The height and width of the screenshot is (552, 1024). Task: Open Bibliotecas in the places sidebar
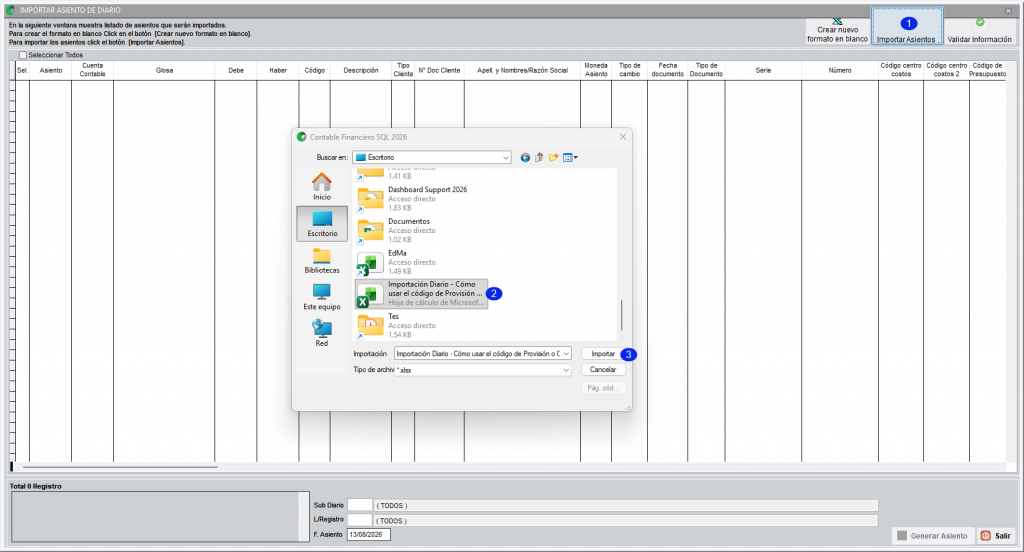(x=322, y=261)
